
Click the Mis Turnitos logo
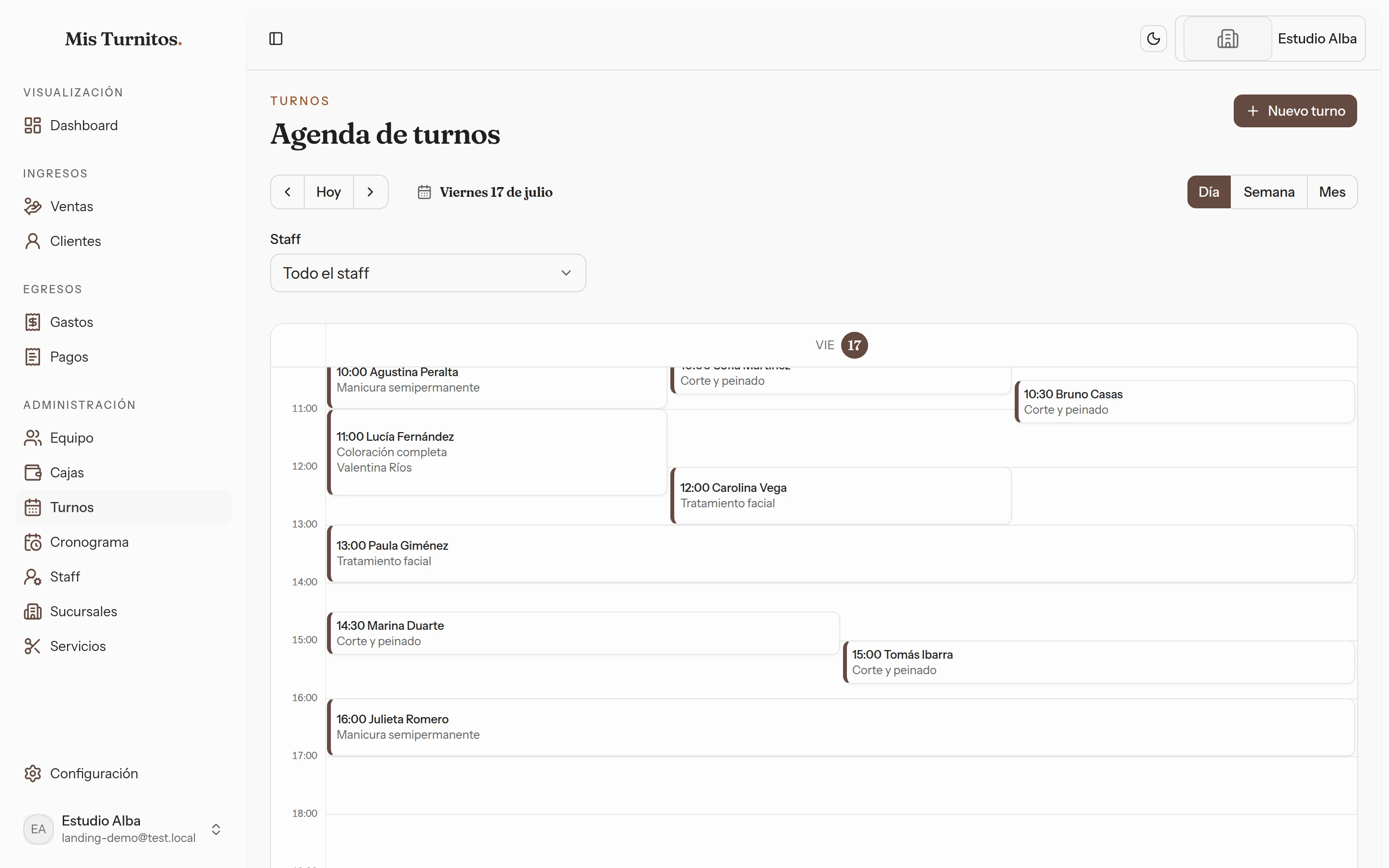(123, 39)
